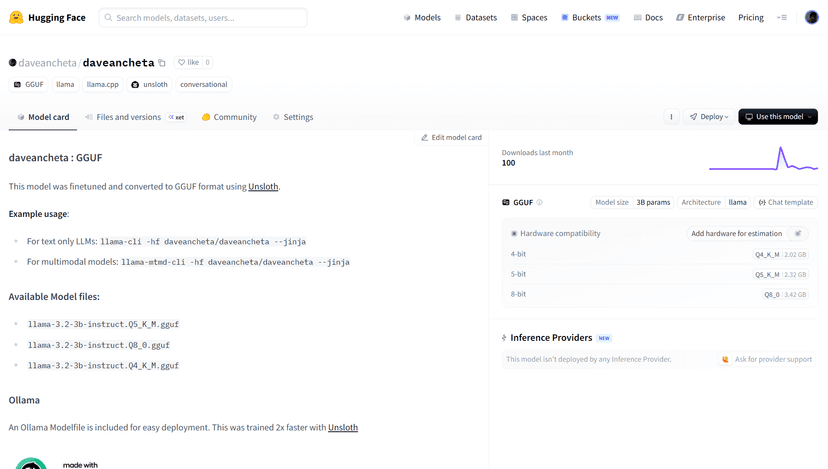828x469 pixels.
Task: Go to Pricing
Action: [x=751, y=17]
